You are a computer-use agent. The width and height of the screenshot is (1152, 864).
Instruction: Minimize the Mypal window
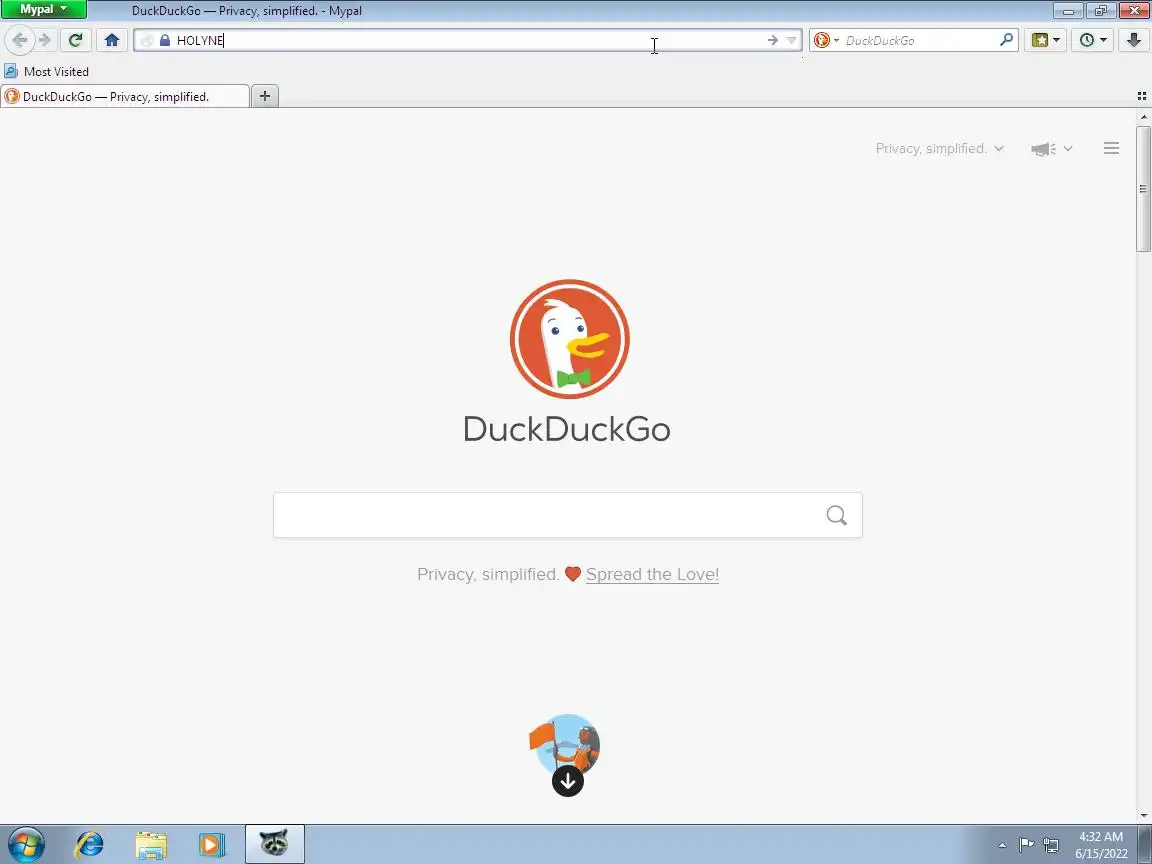point(1068,10)
